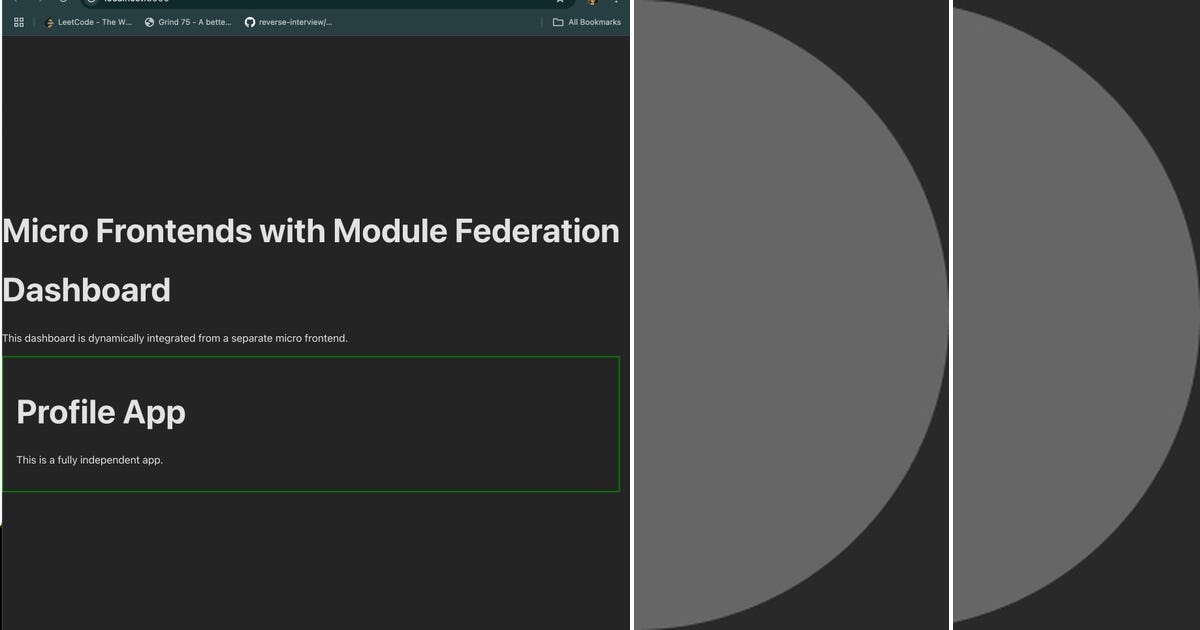Viewport: 1200px width, 630px height.
Task: Expand the three-dot Chrome menu
Action: 616,2
